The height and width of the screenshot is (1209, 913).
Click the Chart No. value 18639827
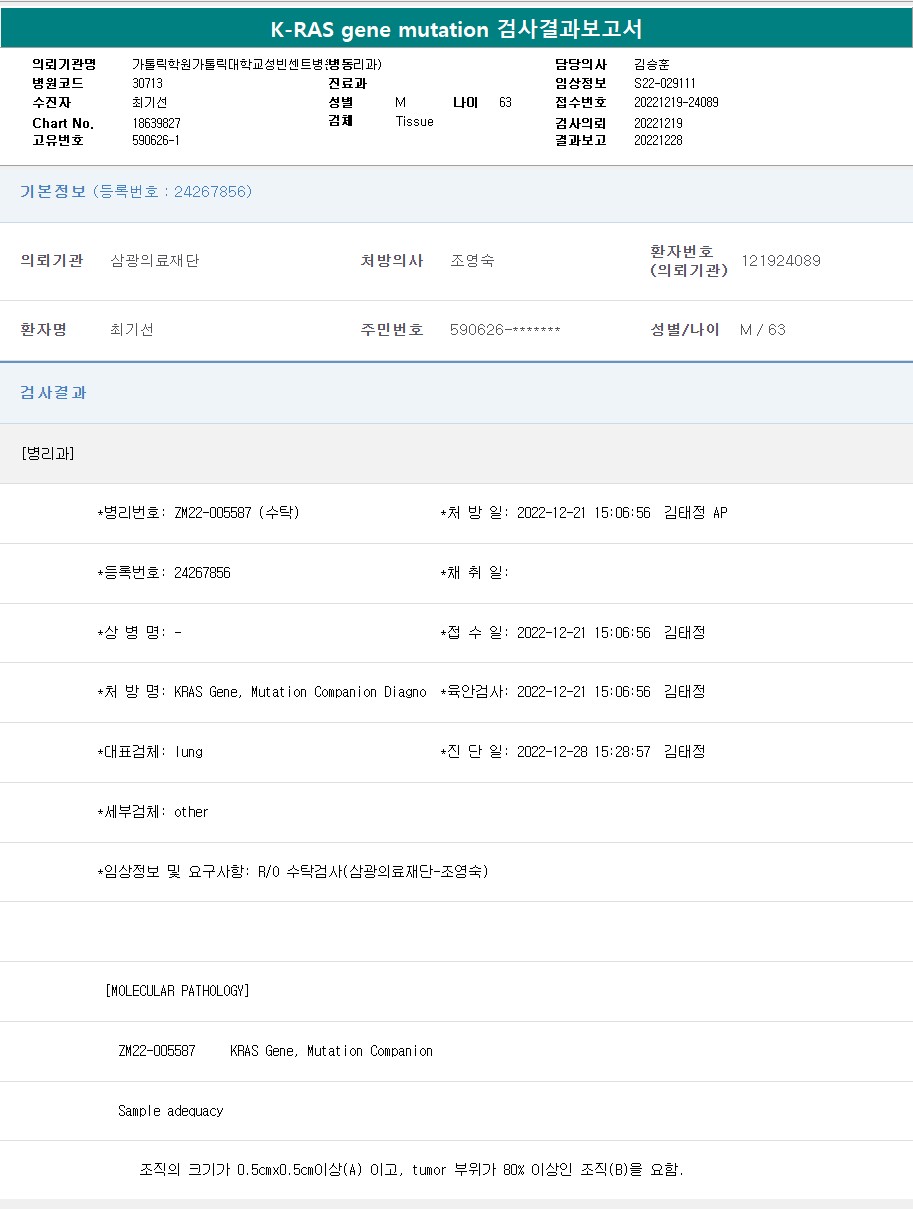click(x=156, y=123)
